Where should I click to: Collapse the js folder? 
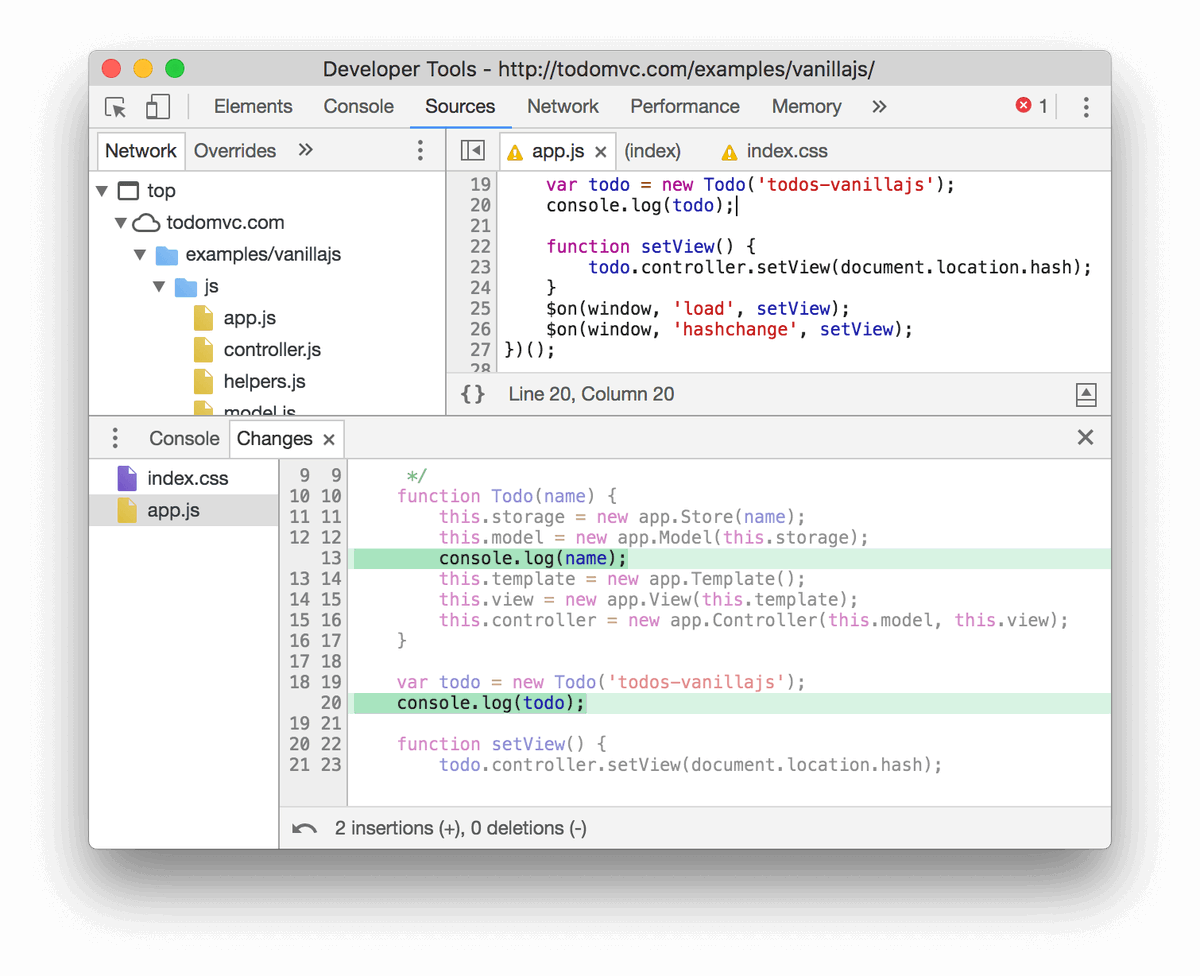159,286
